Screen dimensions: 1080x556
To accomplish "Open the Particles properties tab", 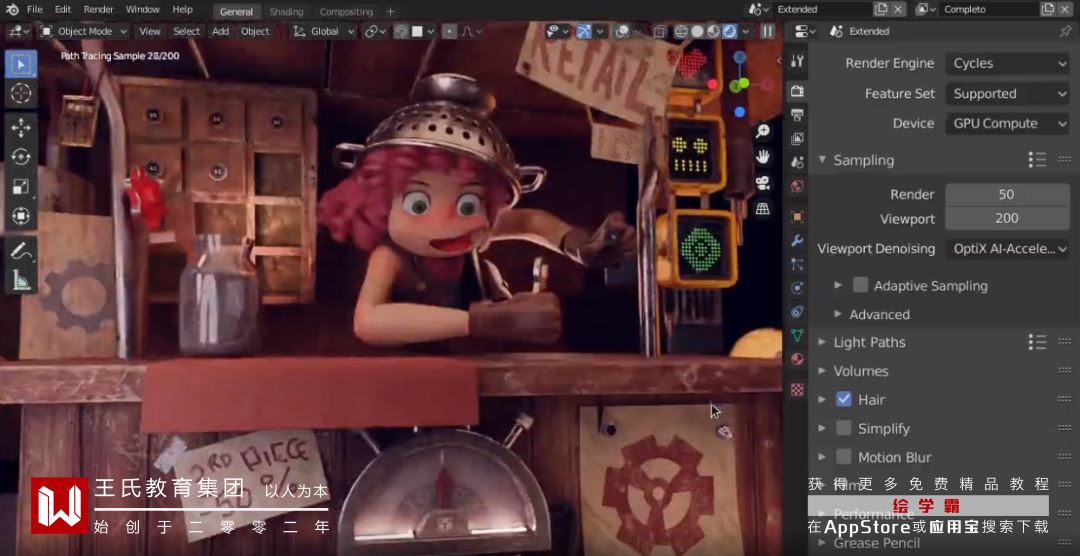I will pos(798,264).
